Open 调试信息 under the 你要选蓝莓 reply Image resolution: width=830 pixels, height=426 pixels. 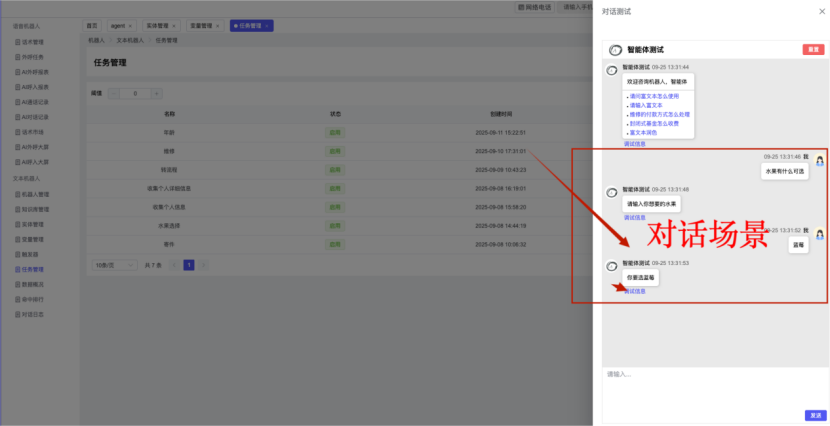coord(634,291)
